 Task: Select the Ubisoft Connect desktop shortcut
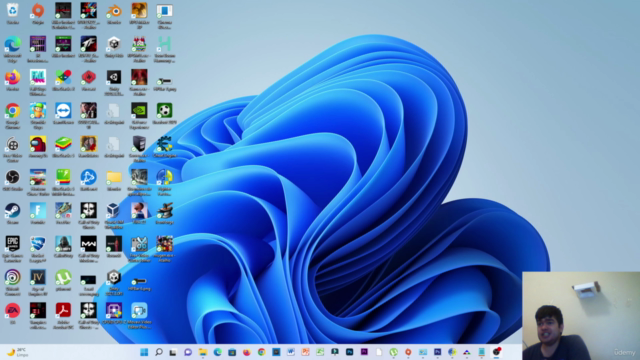point(13,282)
